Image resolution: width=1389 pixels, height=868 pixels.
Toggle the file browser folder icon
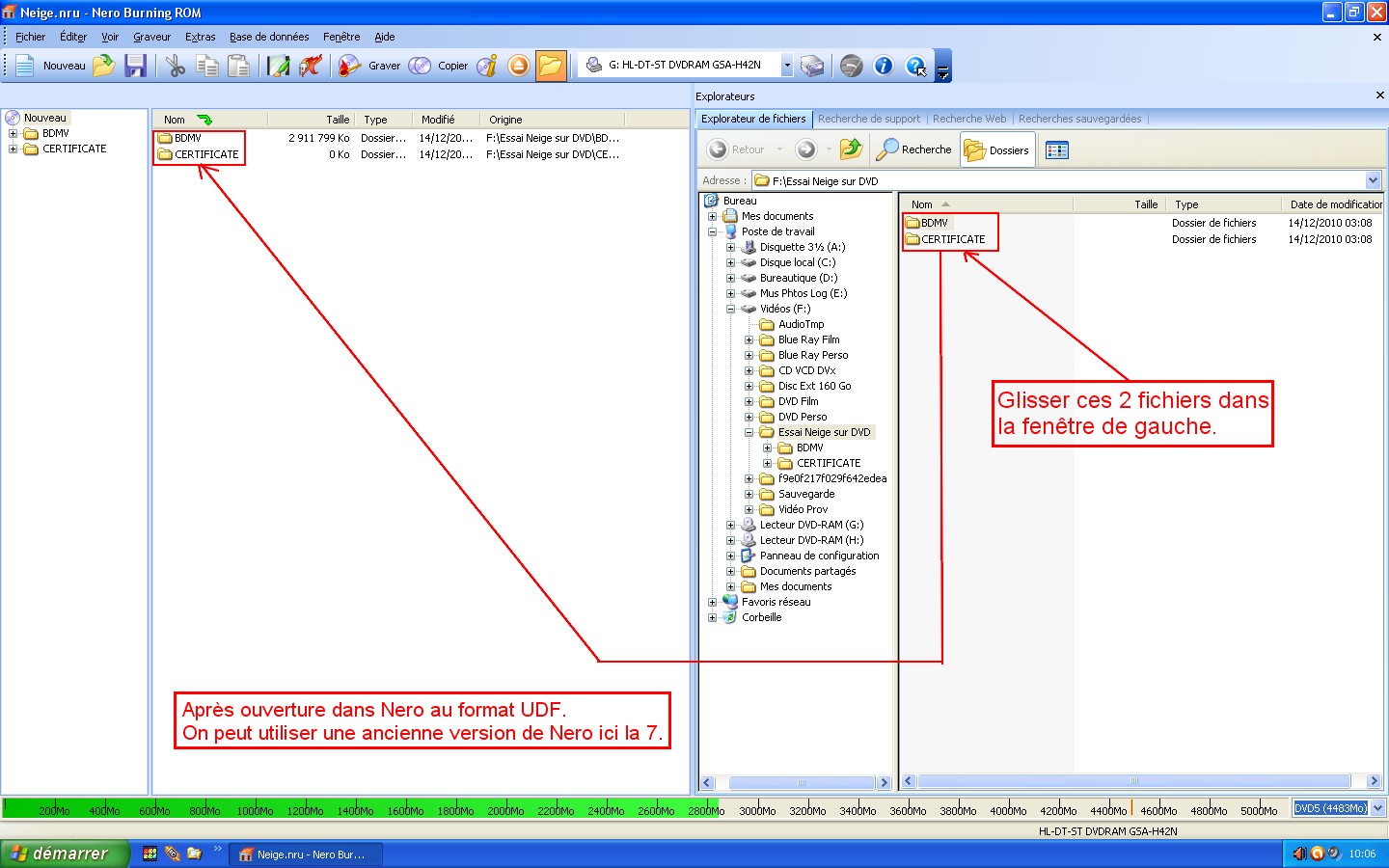coord(551,66)
